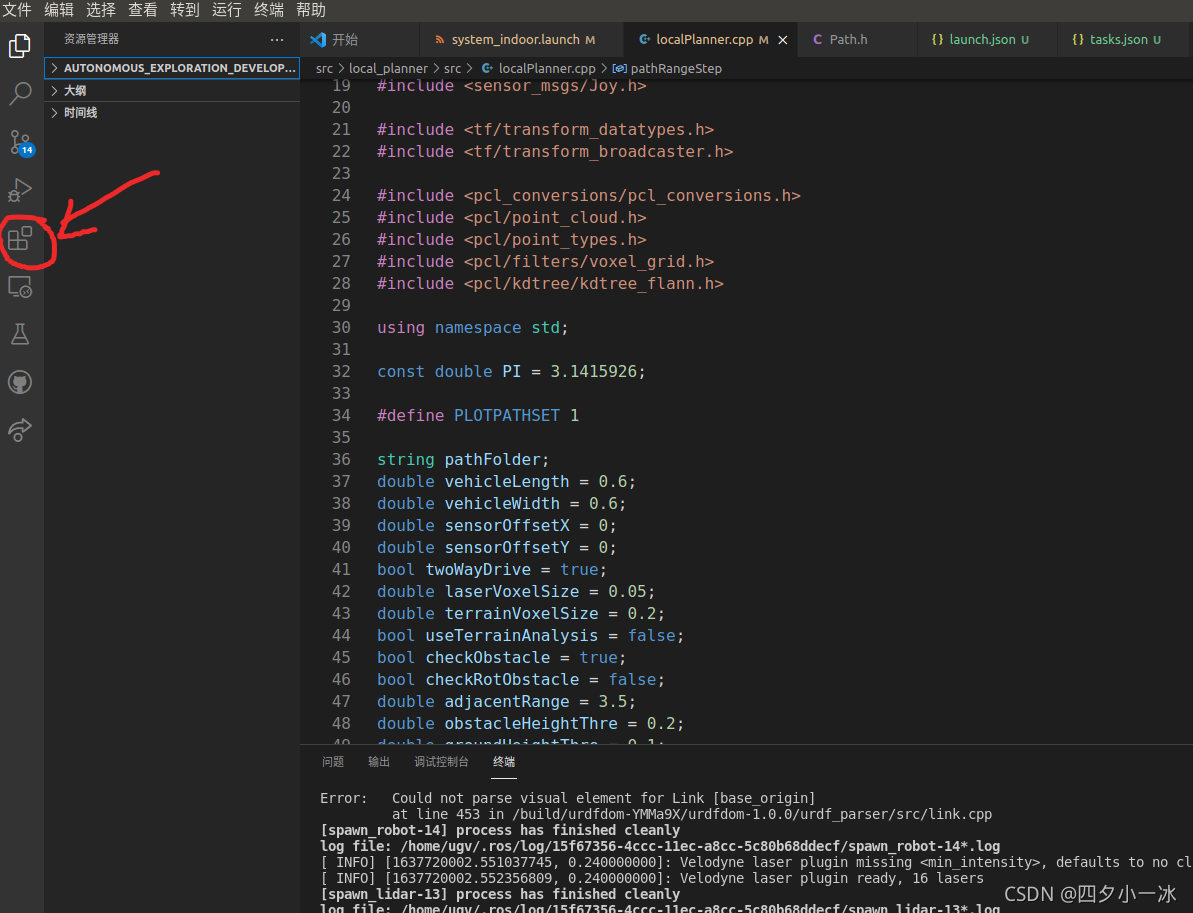Click the PI constant value 3.1415926
Image resolution: width=1193 pixels, height=913 pixels.
tap(593, 372)
